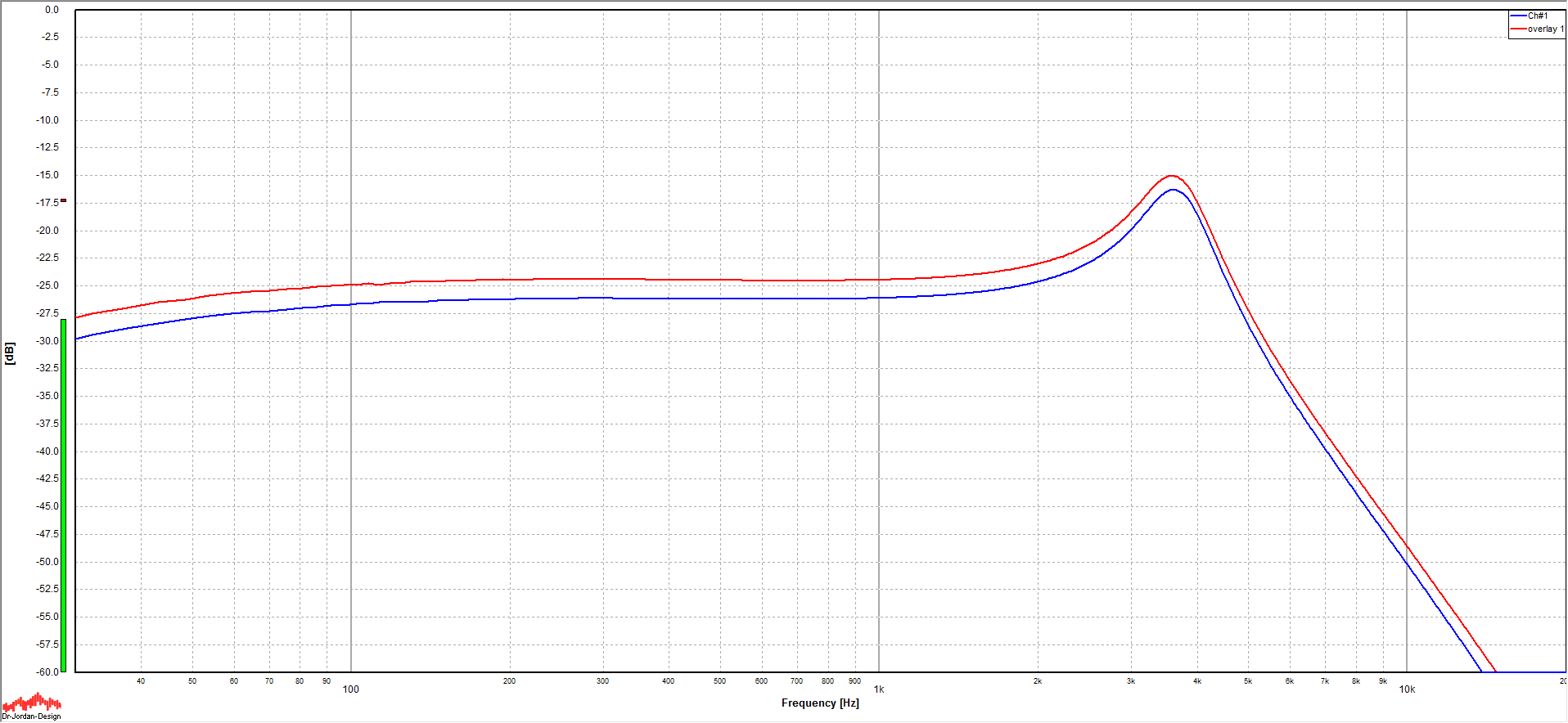Click the peak of the blue Ch#1 curve
1568x723 pixels.
point(1173,190)
